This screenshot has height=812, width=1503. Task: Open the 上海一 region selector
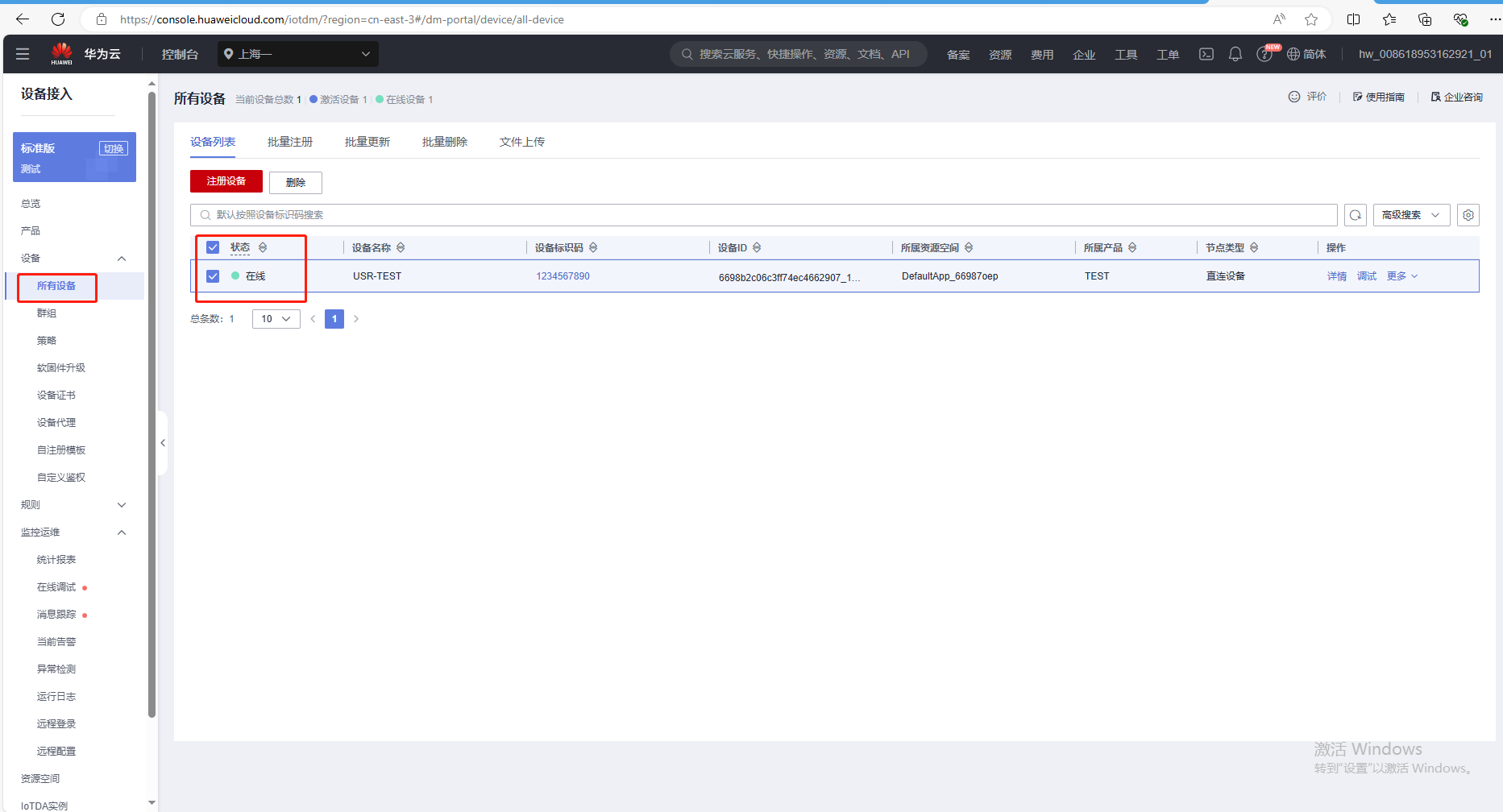[297, 54]
